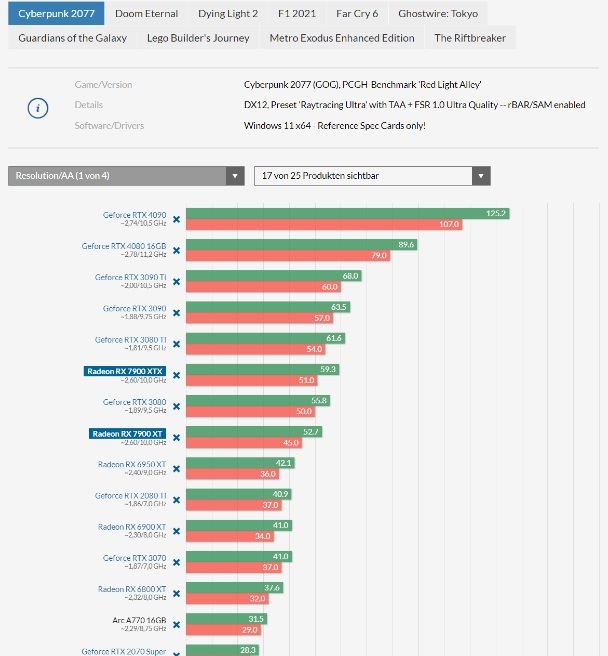Click the X icon beside Geforce RTX 3090
608x656 pixels.
[177, 313]
